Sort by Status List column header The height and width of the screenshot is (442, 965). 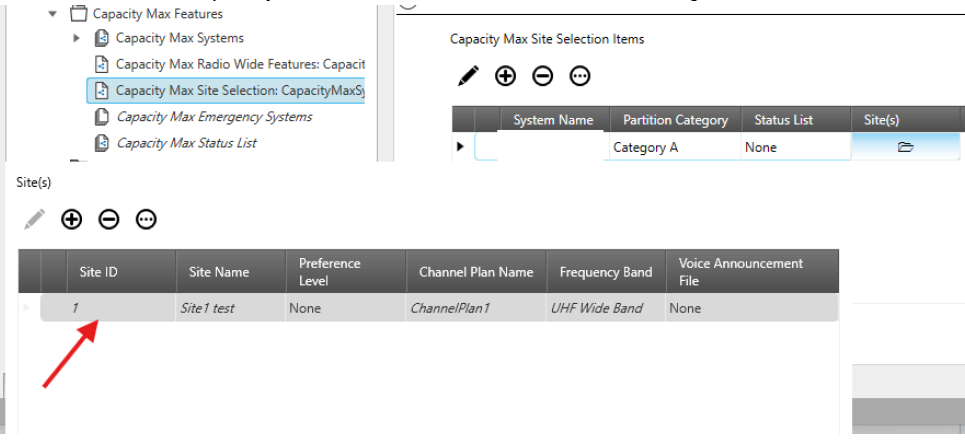coord(796,120)
